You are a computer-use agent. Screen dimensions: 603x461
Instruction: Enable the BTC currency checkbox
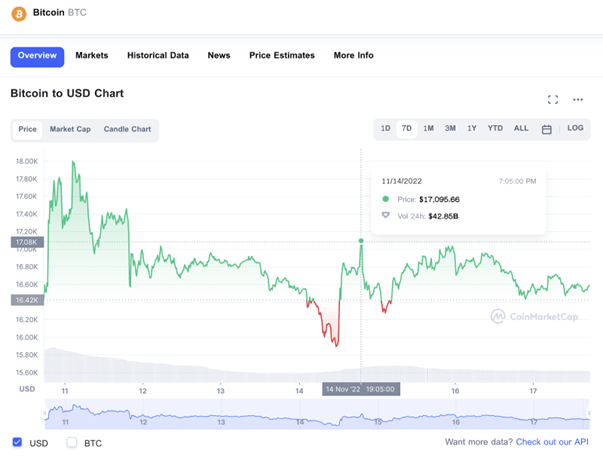pyautogui.click(x=72, y=442)
